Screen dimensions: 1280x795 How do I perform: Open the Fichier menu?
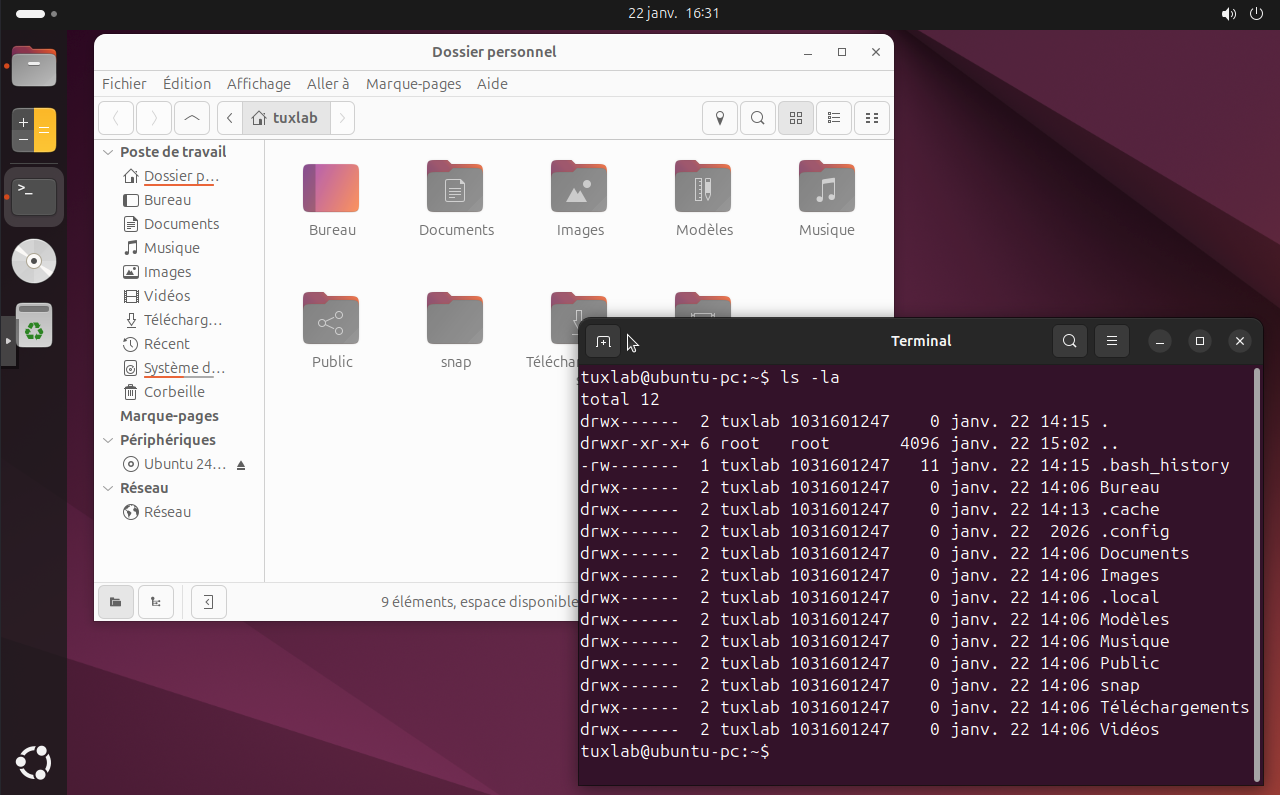pos(124,84)
